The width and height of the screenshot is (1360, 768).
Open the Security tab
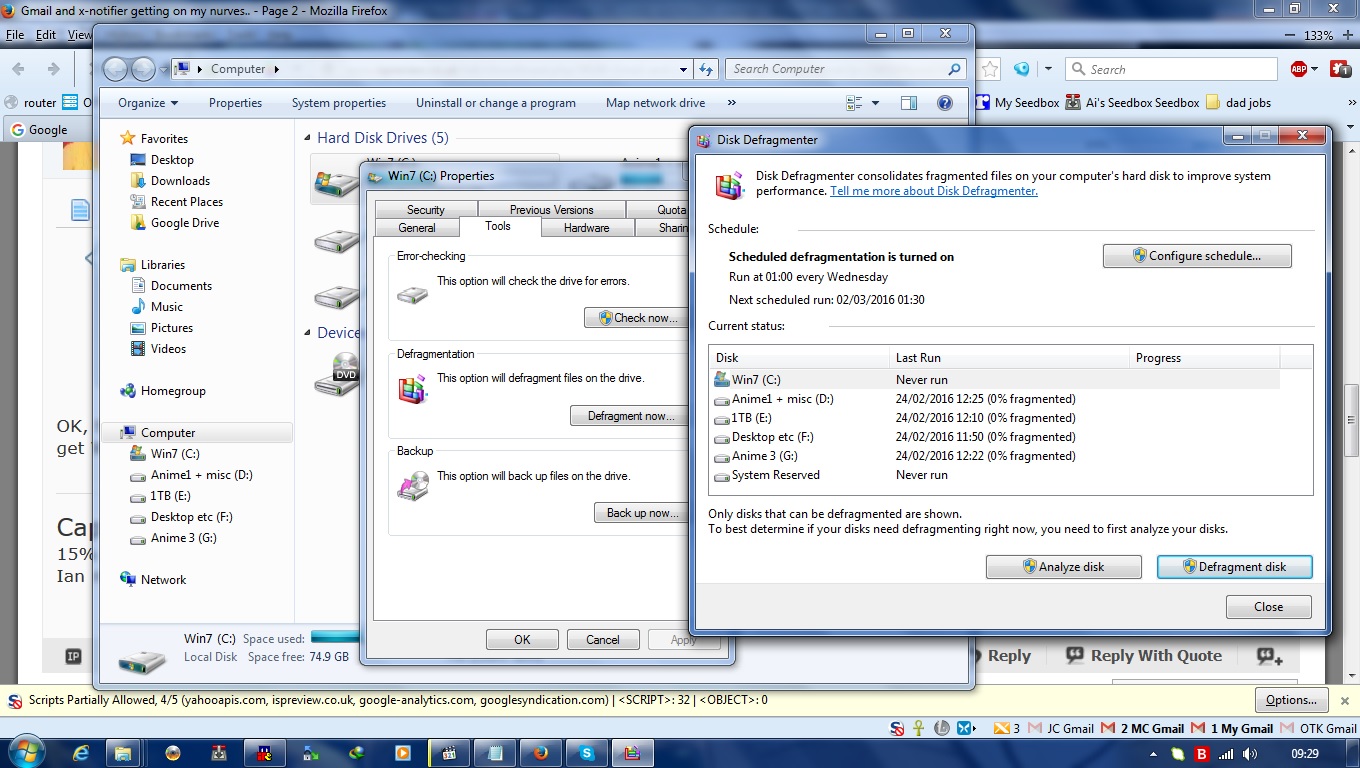[x=425, y=210]
